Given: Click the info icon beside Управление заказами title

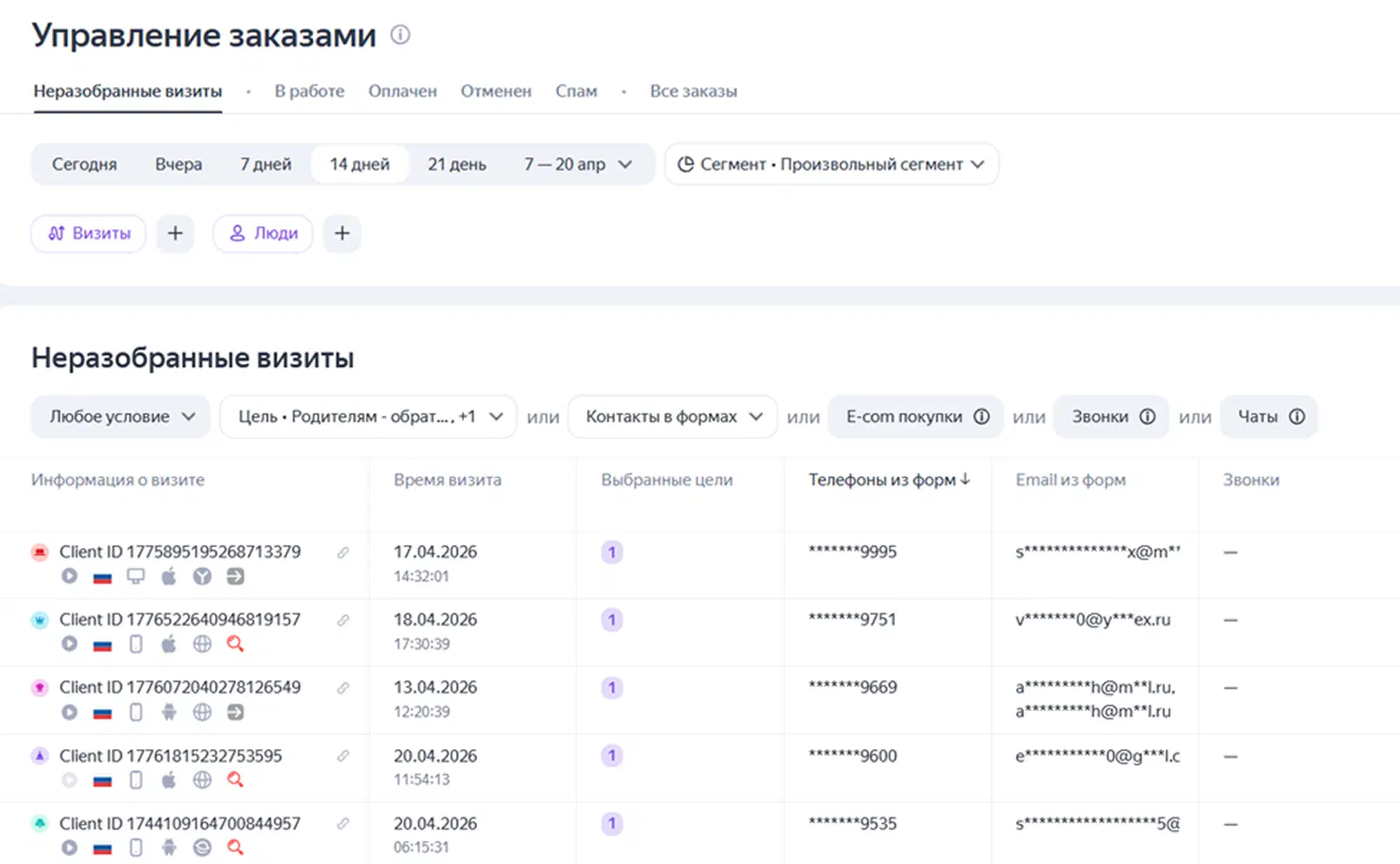Looking at the screenshot, I should pos(400,35).
